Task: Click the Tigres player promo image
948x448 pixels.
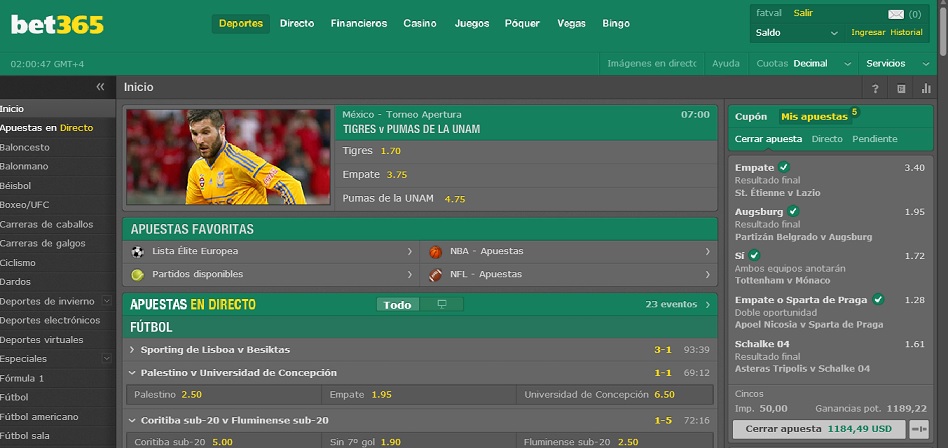Action: 229,157
